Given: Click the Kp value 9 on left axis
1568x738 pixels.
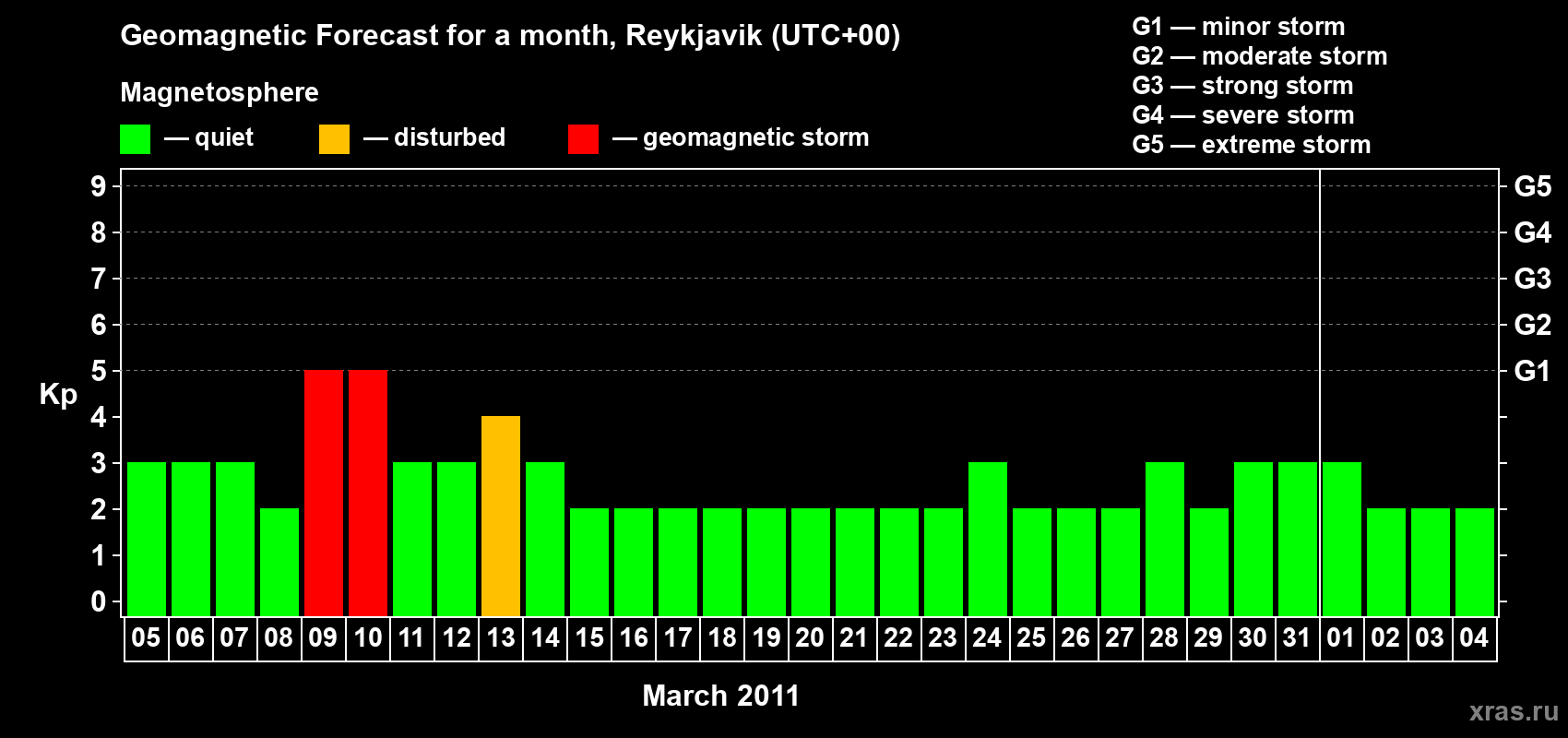Looking at the screenshot, I should [x=99, y=186].
